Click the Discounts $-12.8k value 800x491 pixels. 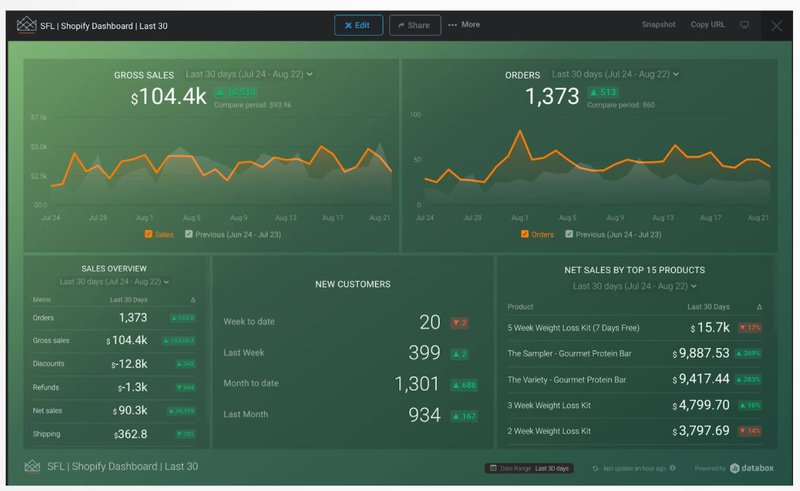tap(129, 364)
